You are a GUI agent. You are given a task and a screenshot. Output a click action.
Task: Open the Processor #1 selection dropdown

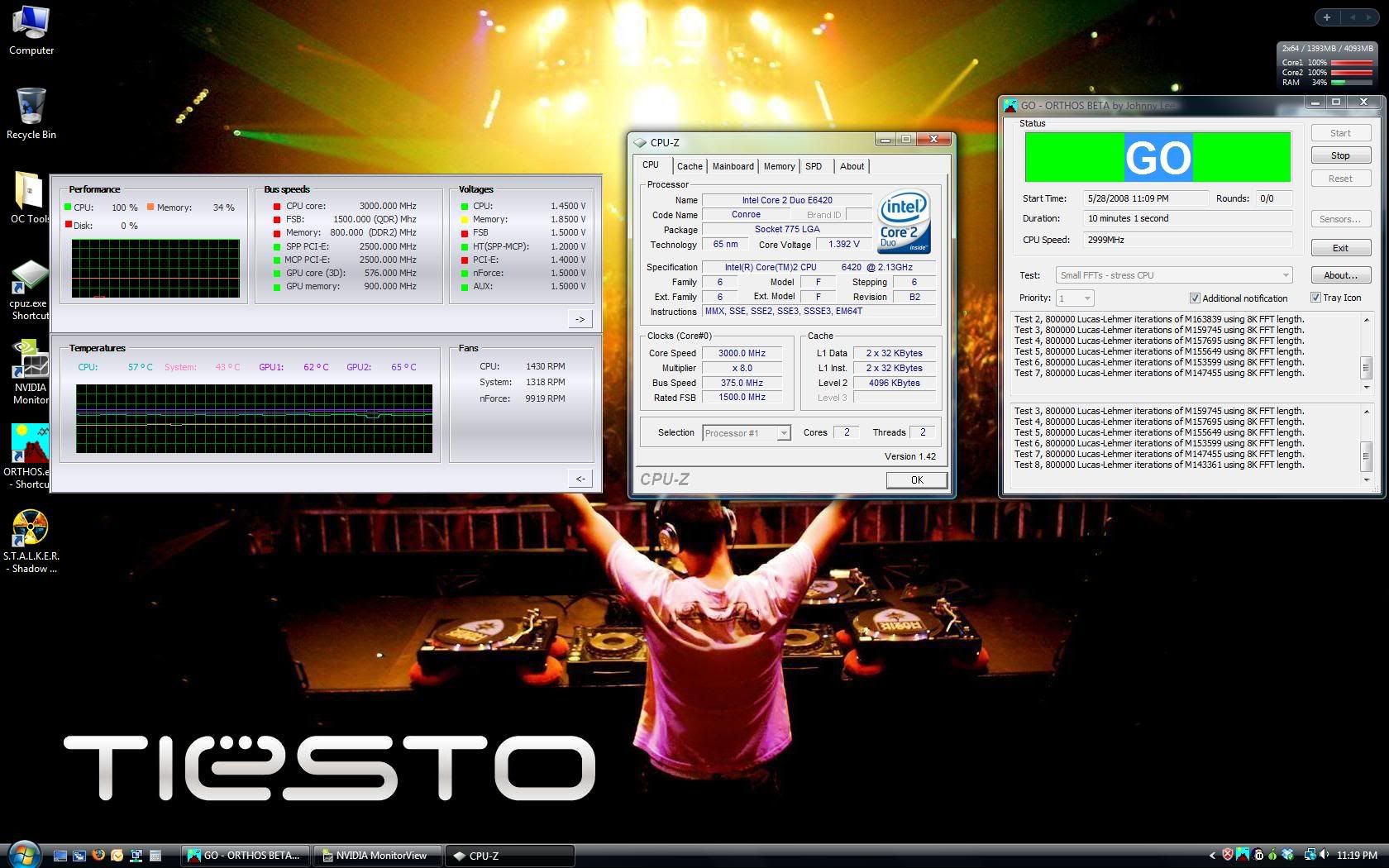[x=783, y=433]
